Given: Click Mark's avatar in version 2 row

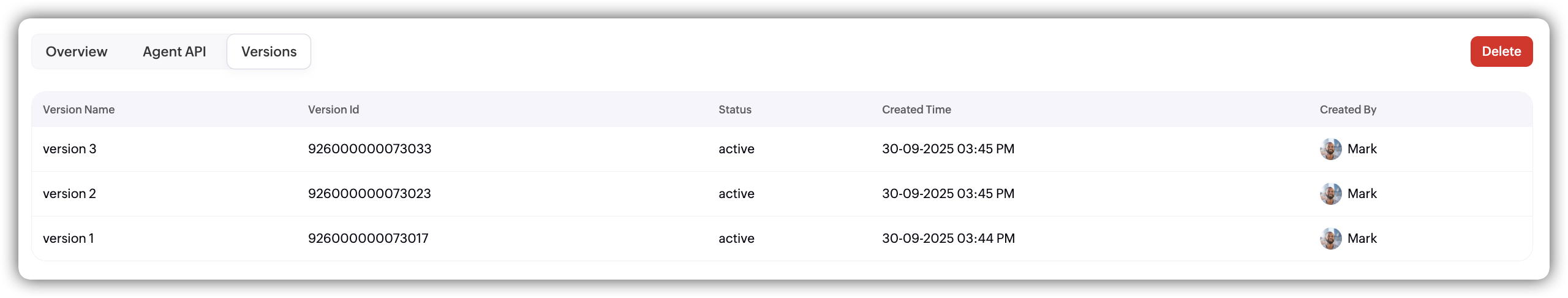Looking at the screenshot, I should point(1330,194).
